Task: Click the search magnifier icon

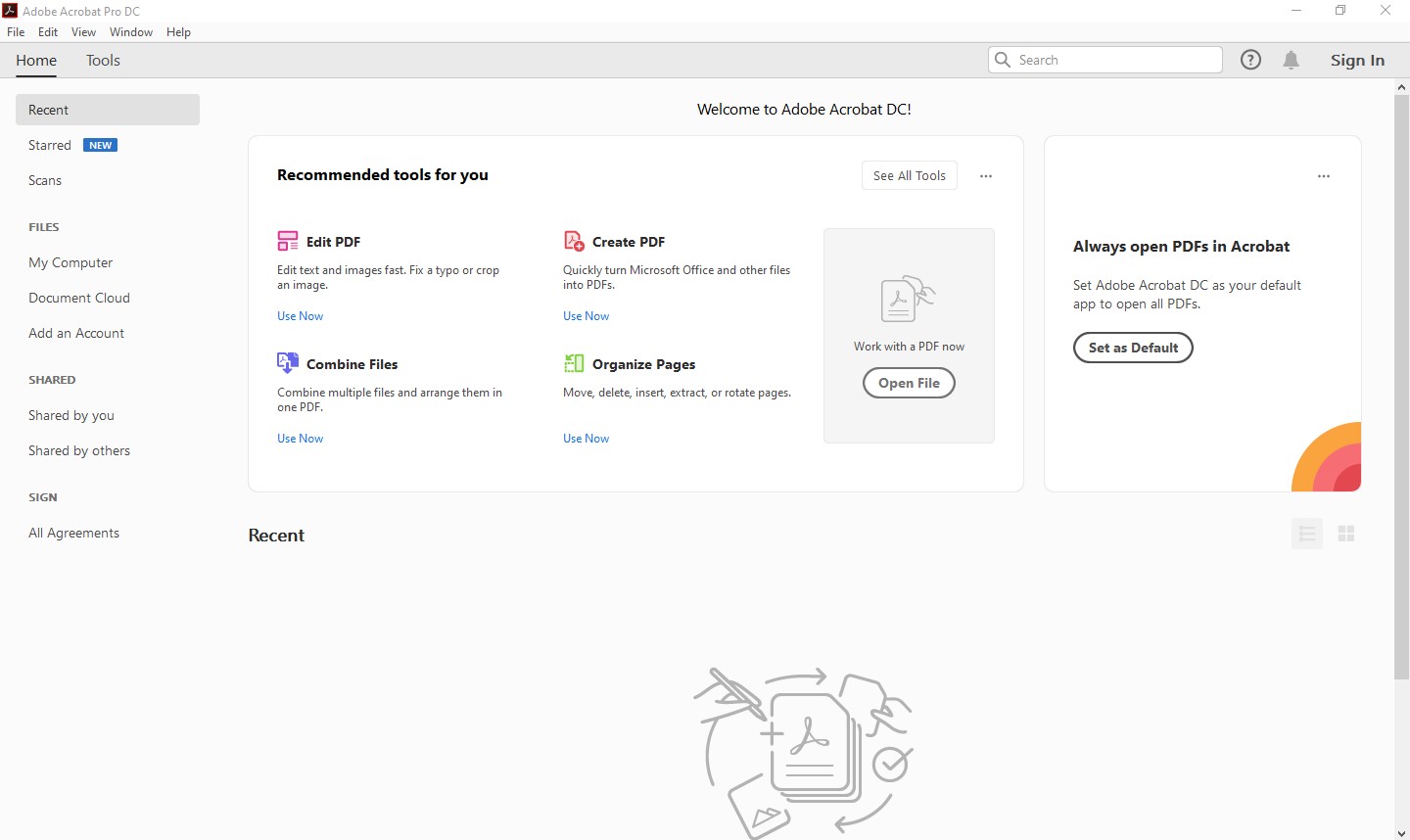Action: [1003, 60]
